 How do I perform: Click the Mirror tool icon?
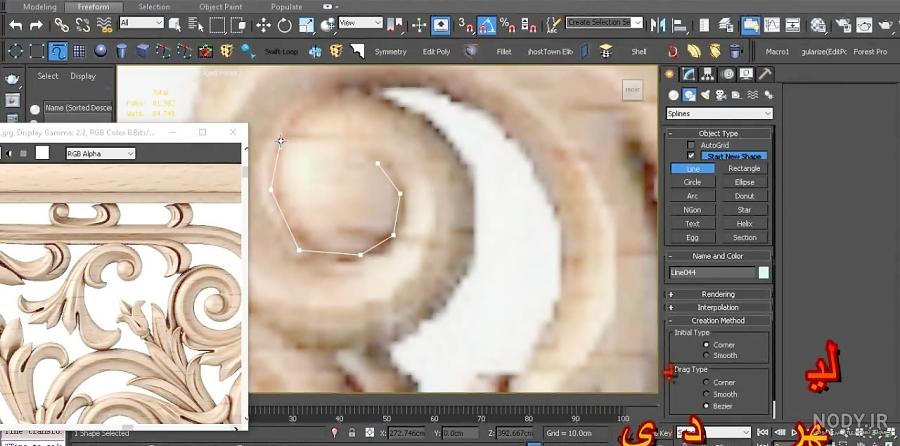[658, 25]
